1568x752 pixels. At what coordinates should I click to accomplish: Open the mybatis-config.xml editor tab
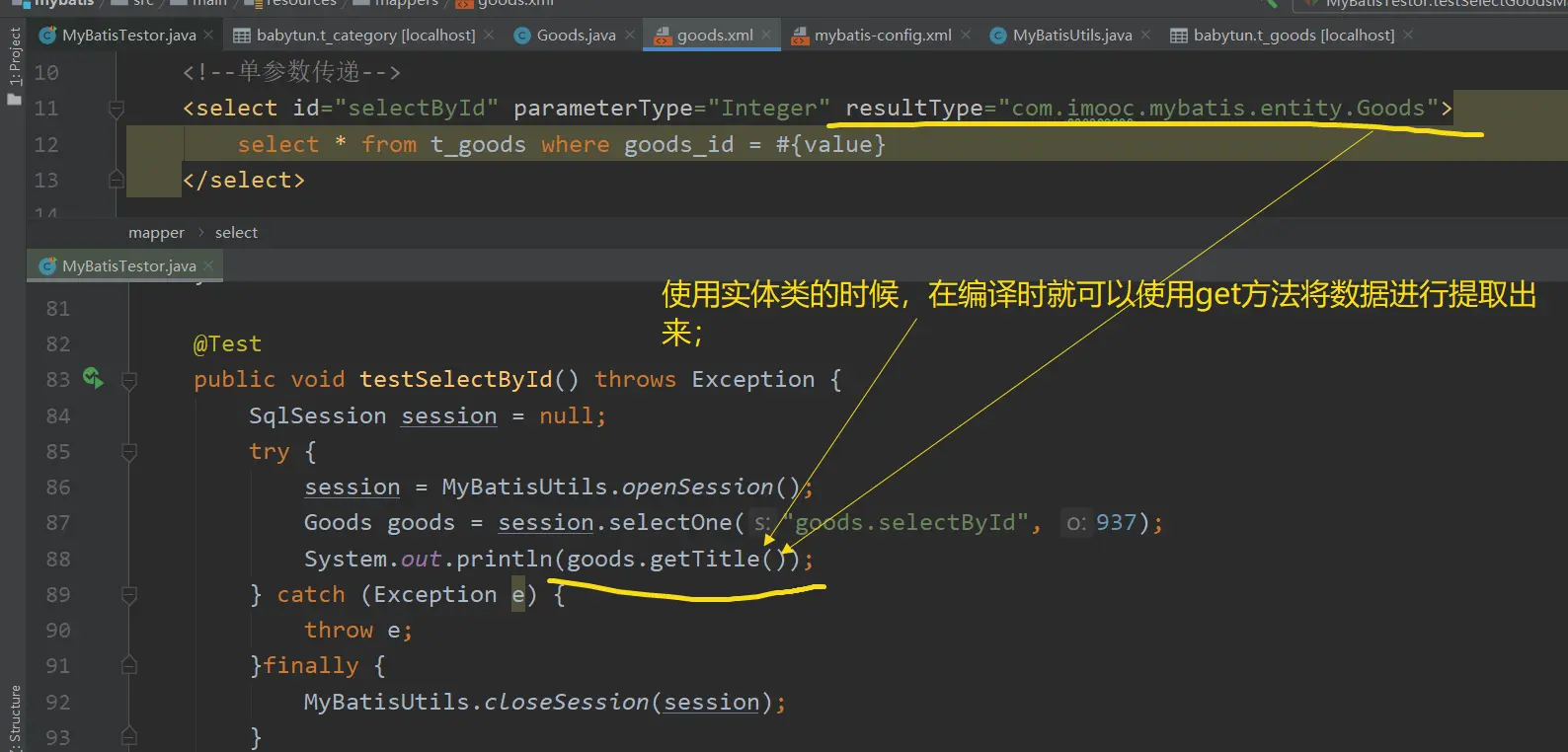(883, 36)
